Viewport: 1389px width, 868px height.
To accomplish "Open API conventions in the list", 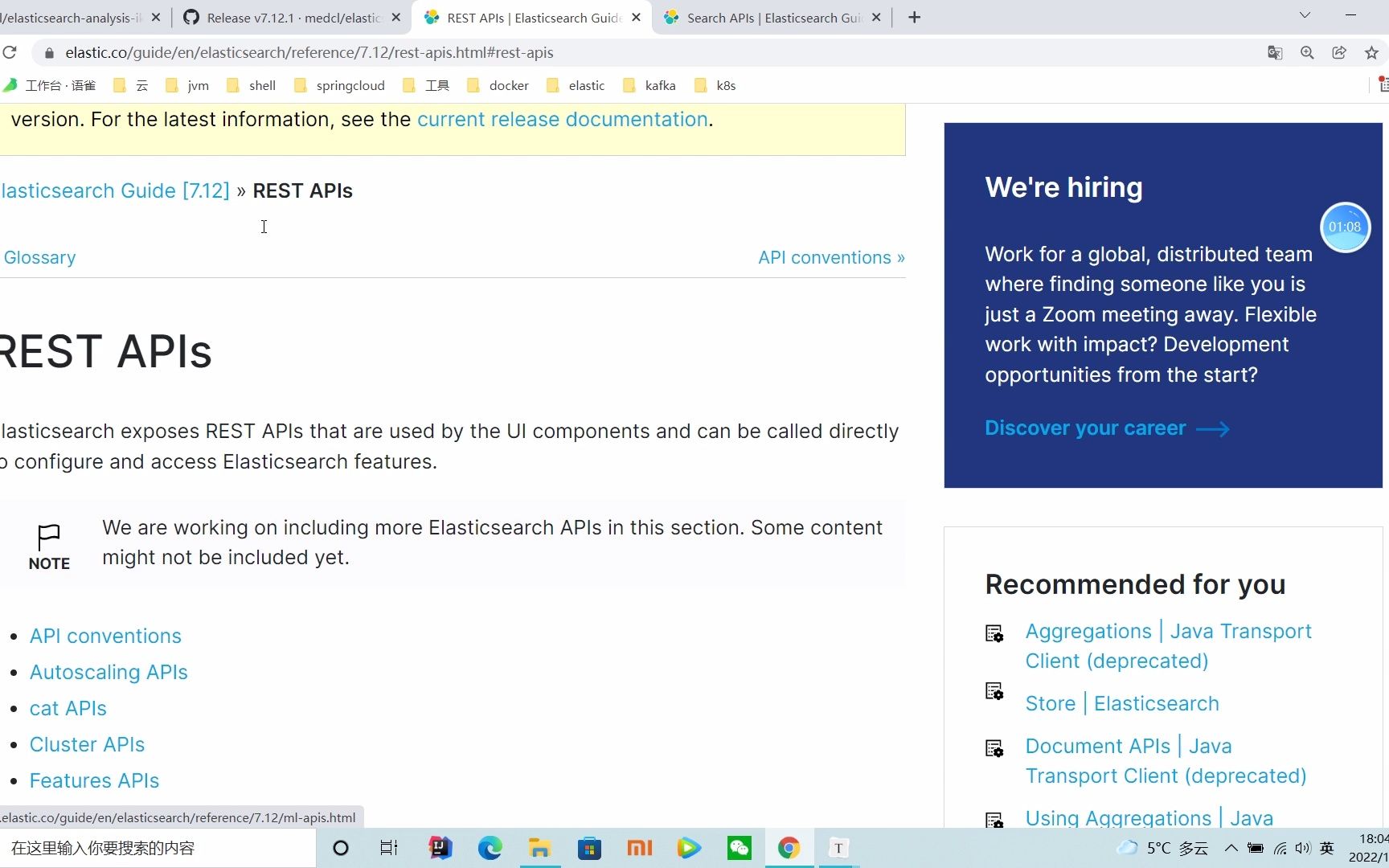I will pos(105,636).
